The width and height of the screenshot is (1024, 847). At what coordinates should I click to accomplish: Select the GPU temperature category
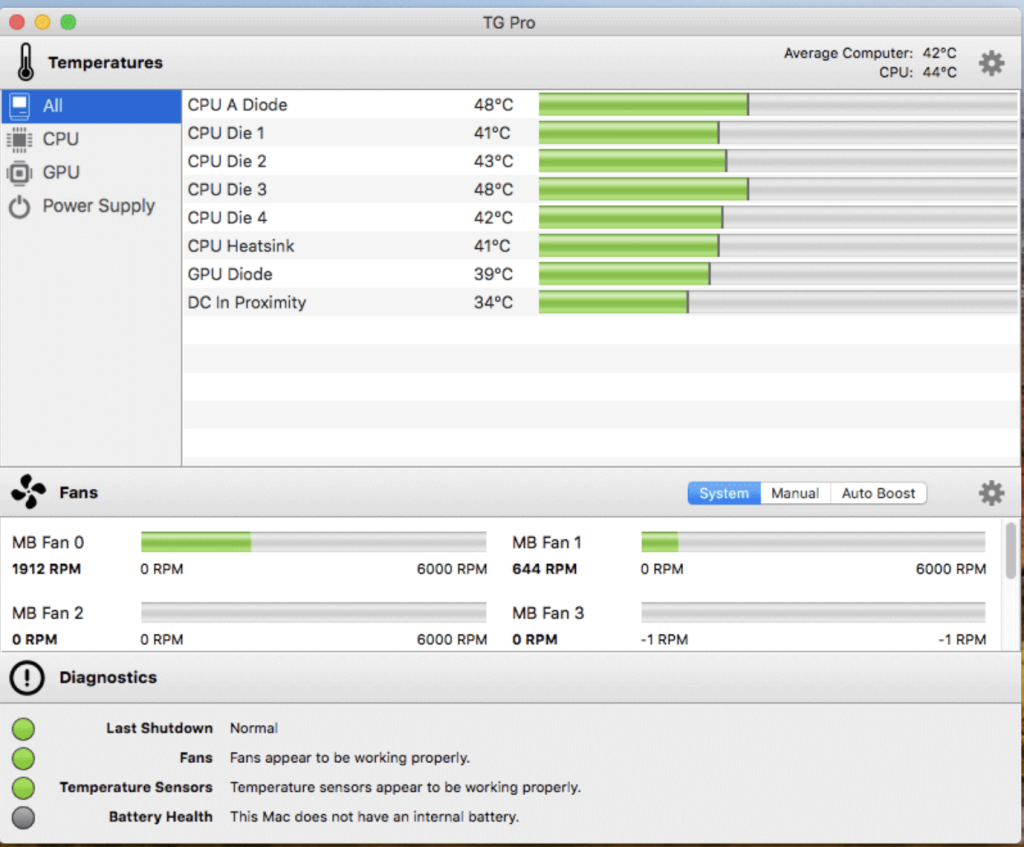click(x=91, y=172)
